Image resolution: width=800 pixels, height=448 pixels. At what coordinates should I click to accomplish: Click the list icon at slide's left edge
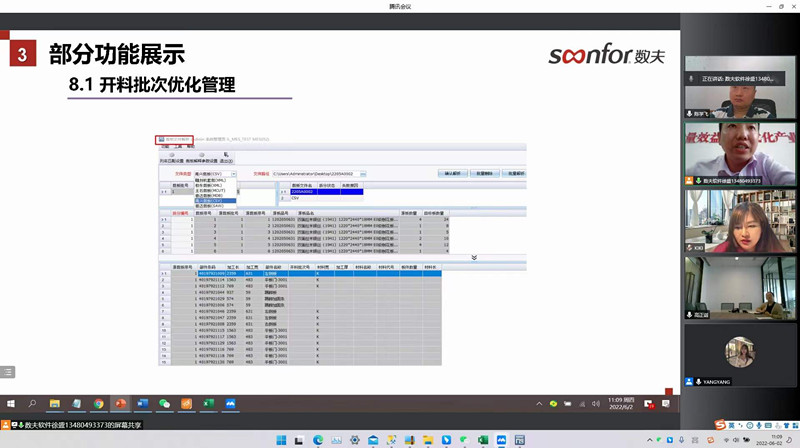pyautogui.click(x=8, y=372)
